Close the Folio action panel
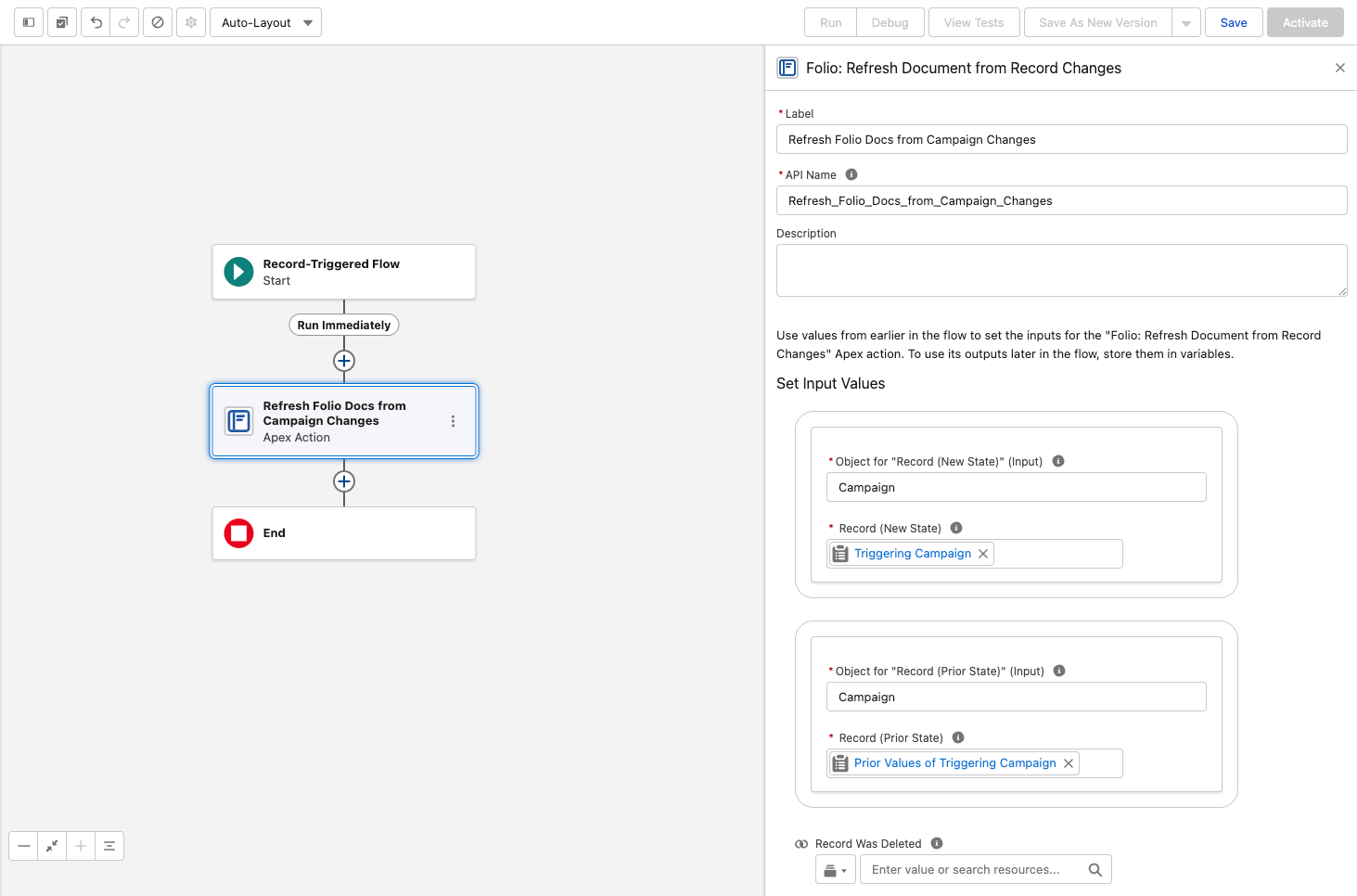This screenshot has width=1357, height=896. (1340, 68)
